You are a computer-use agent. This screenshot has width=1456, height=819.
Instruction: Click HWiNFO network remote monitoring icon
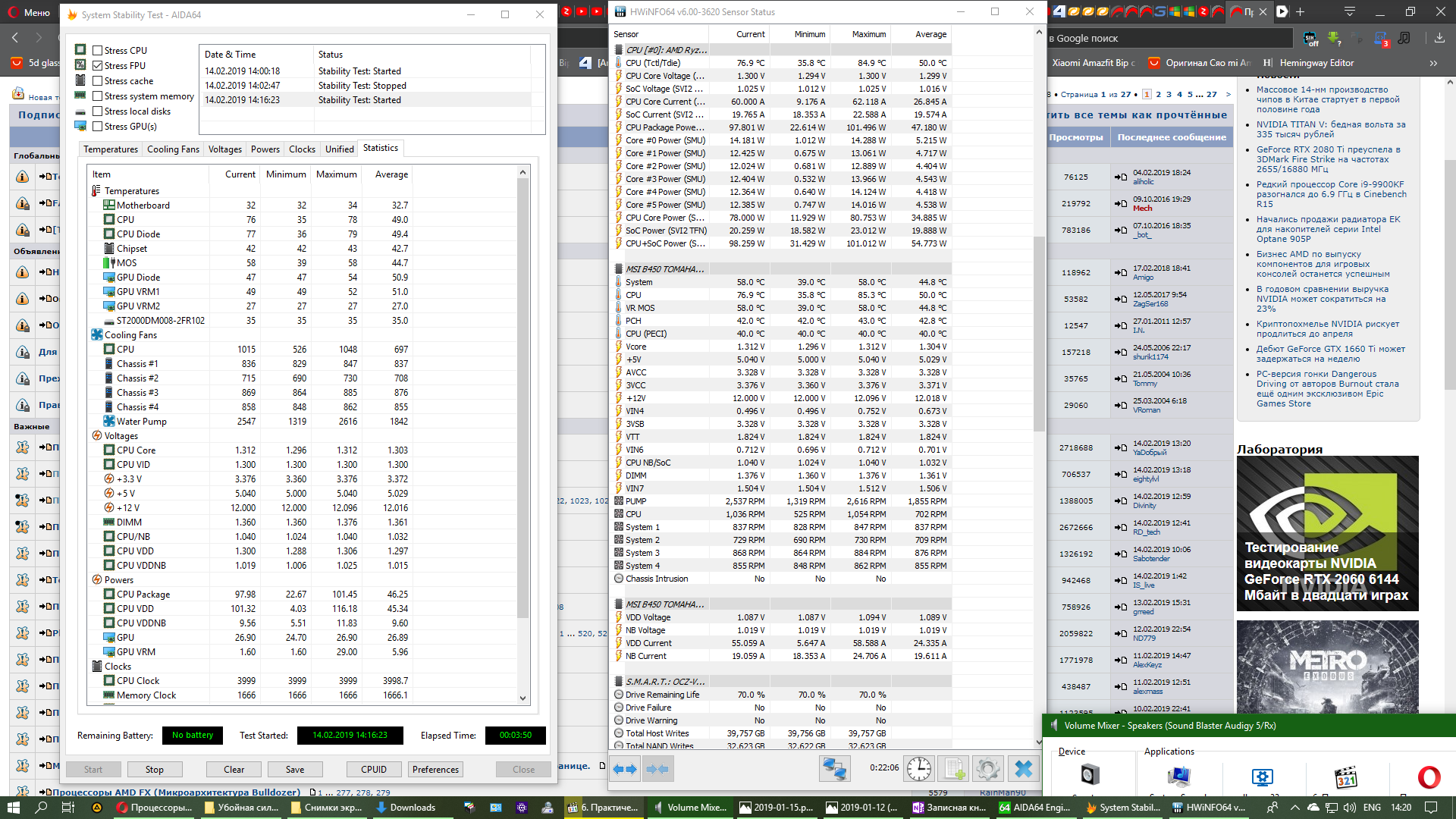pos(834,769)
